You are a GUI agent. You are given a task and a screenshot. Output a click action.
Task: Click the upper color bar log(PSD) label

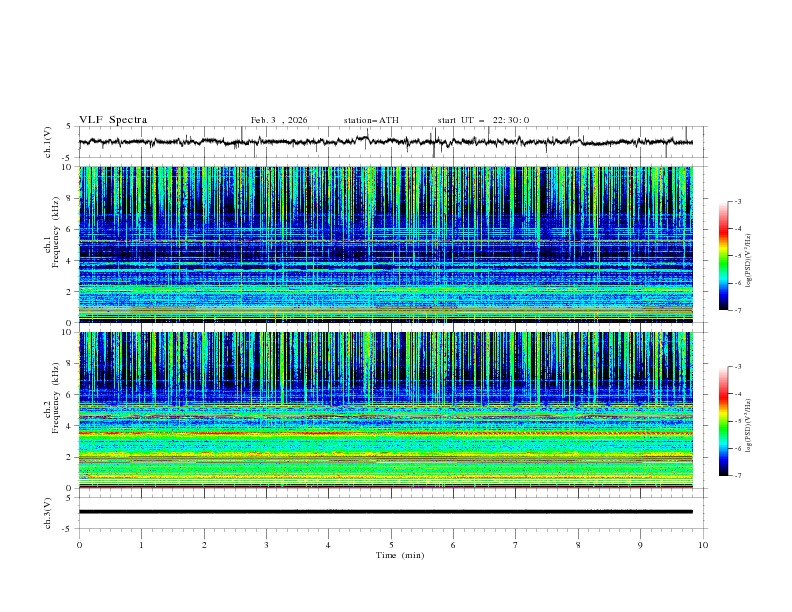pyautogui.click(x=749, y=261)
